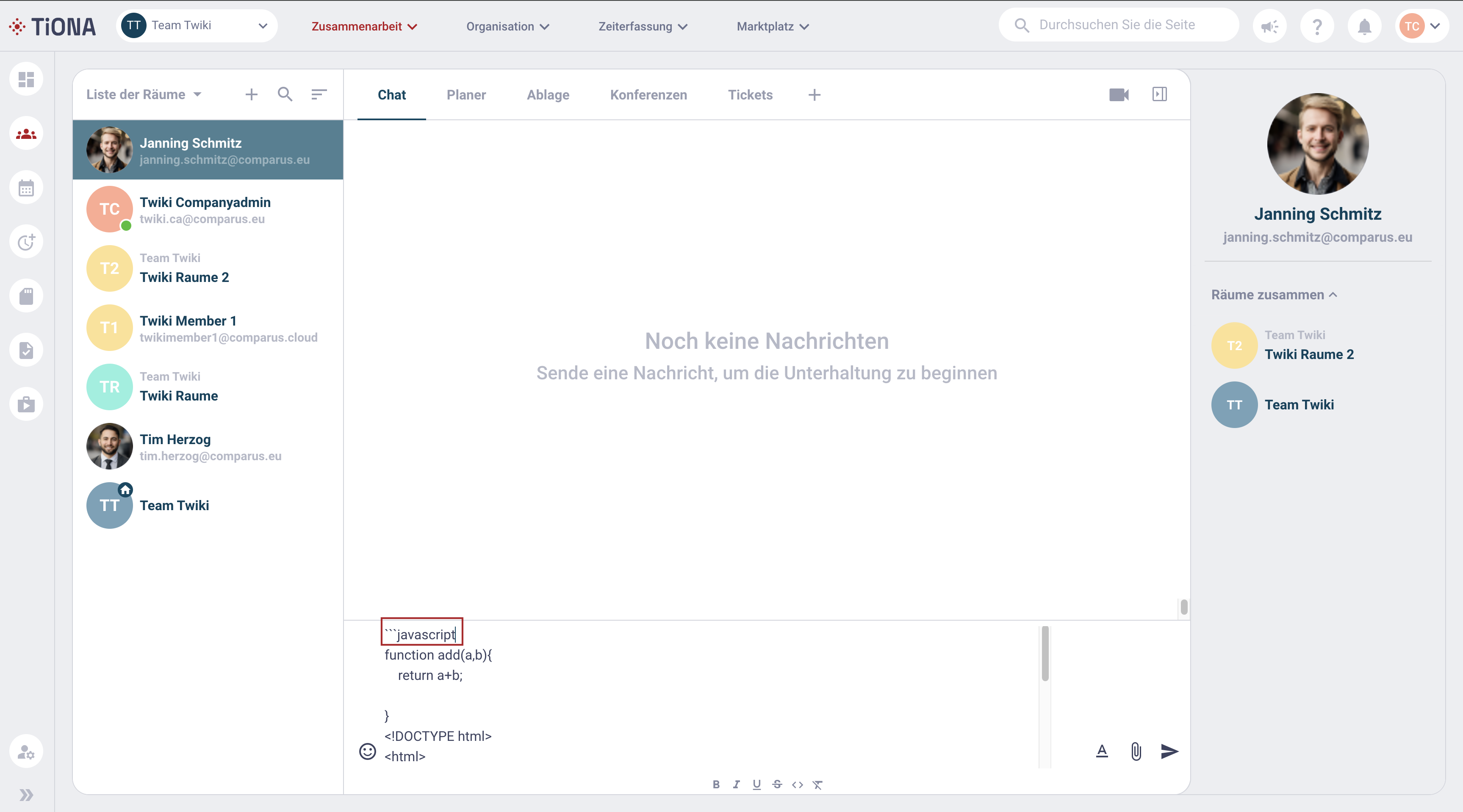
Task: Open the Organisation menu
Action: pos(507,27)
